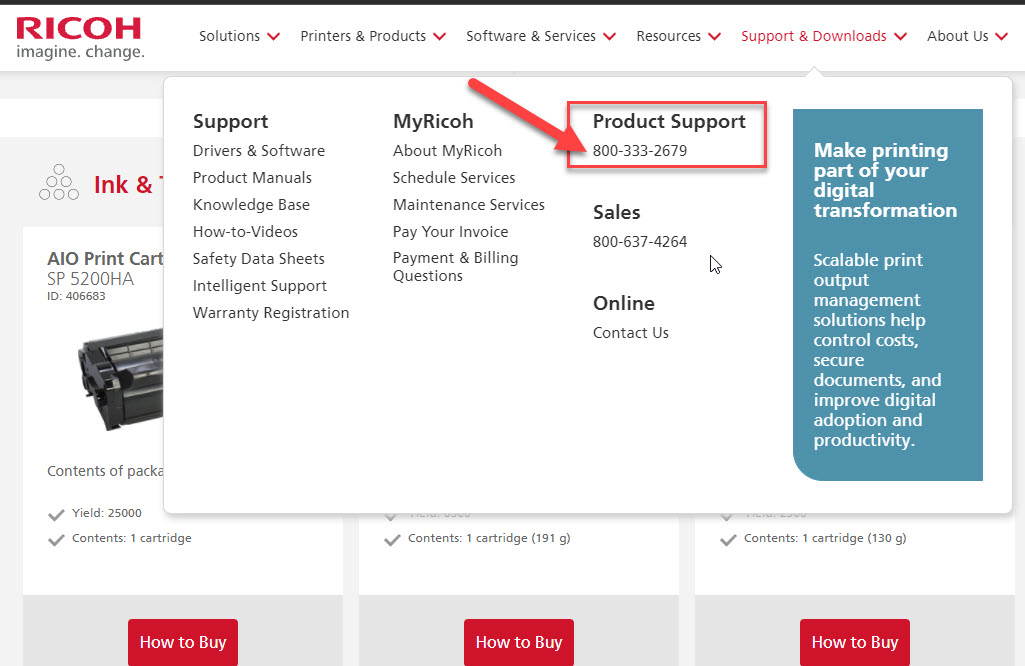
Task: Click the Support column heading
Action: (231, 122)
